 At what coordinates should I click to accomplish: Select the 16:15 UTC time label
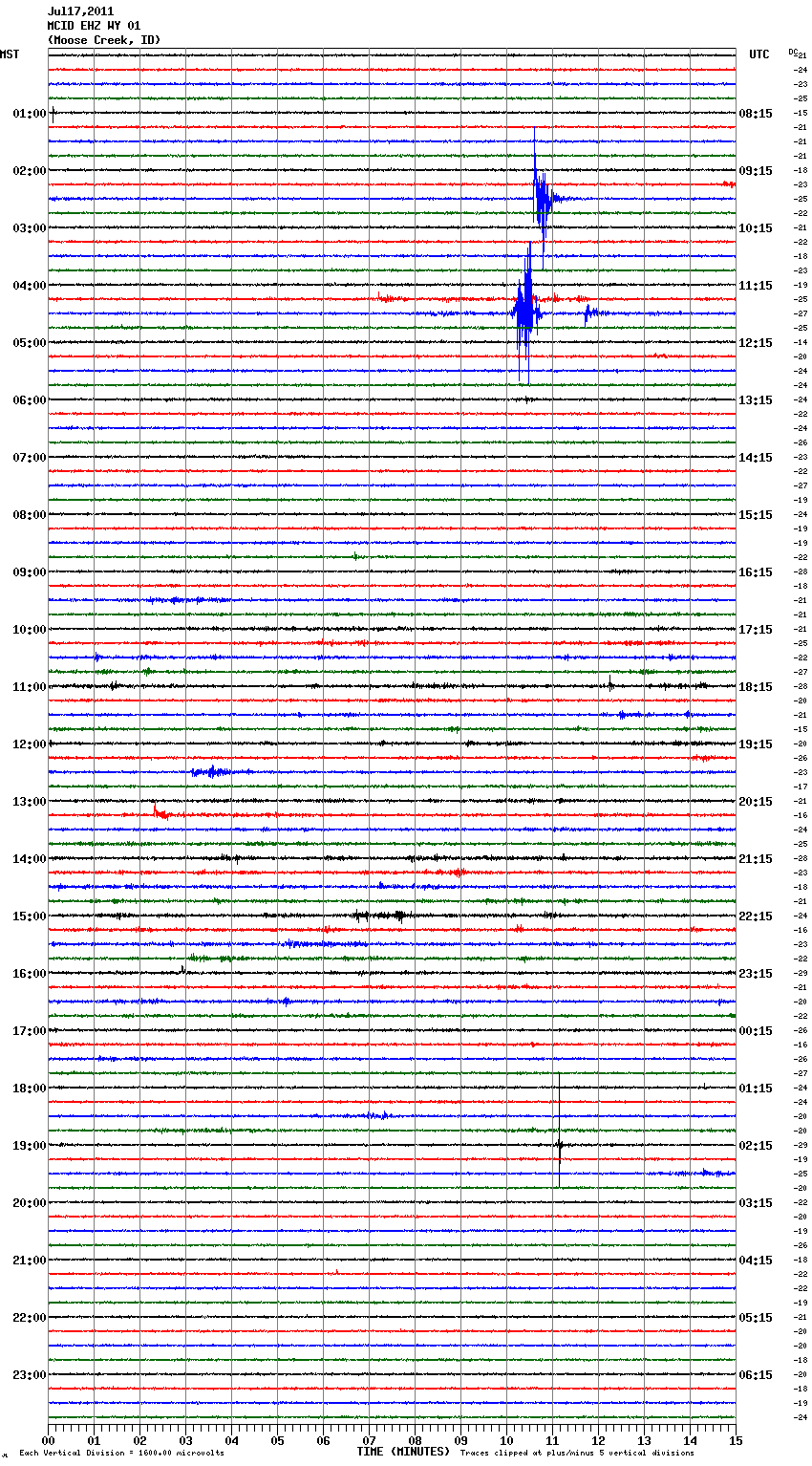click(x=756, y=572)
